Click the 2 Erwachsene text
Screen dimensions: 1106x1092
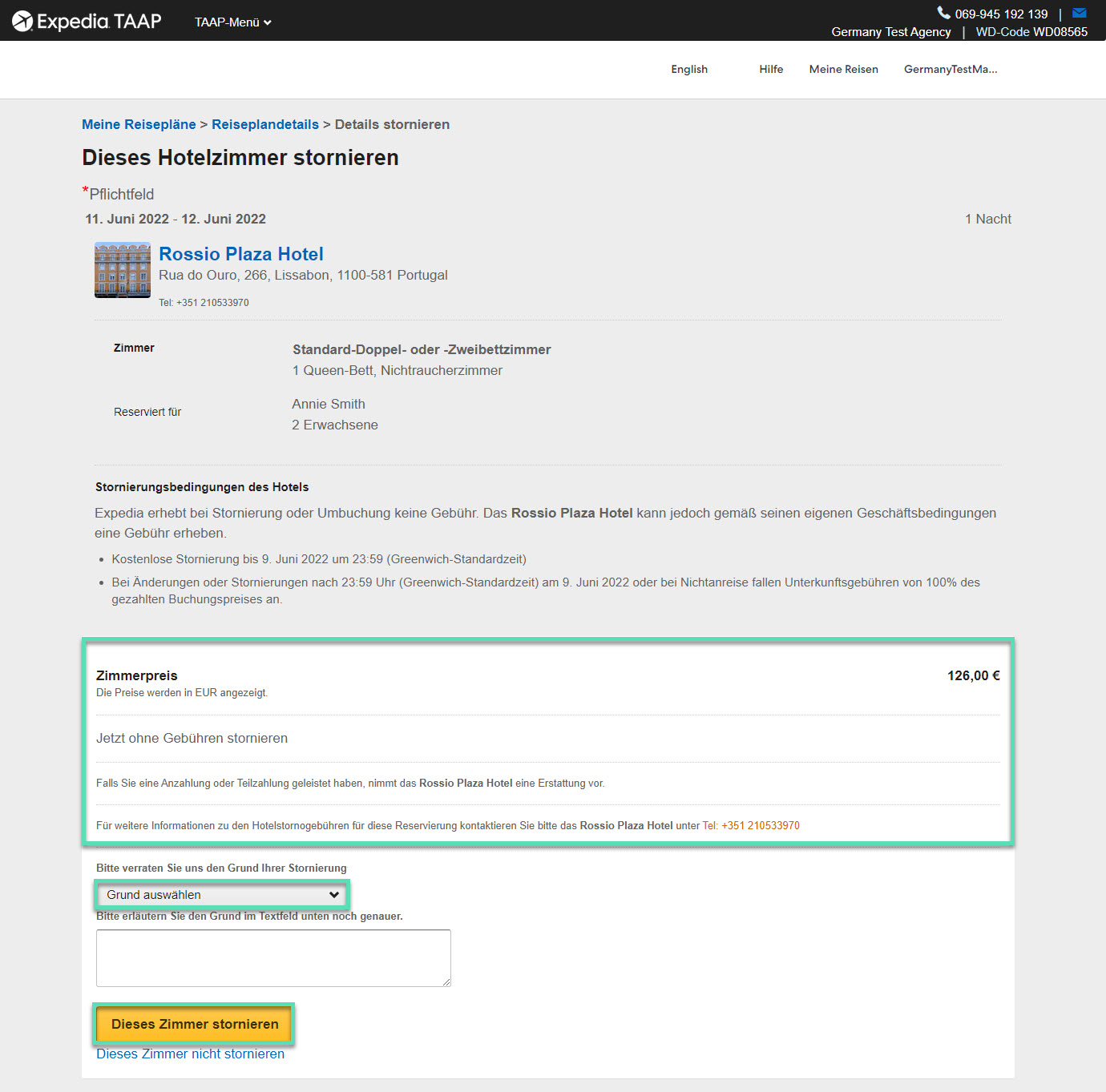click(x=335, y=425)
